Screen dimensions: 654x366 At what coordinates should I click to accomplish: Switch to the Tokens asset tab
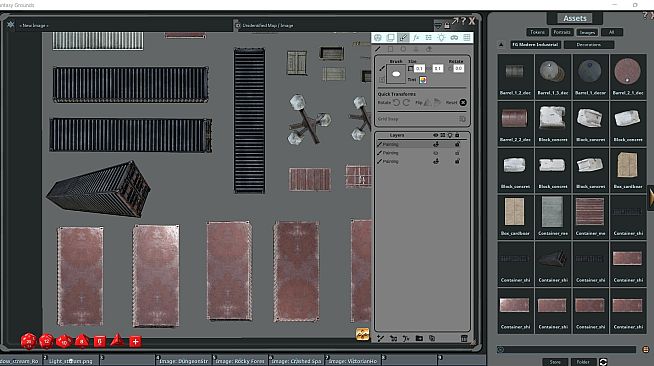point(537,32)
